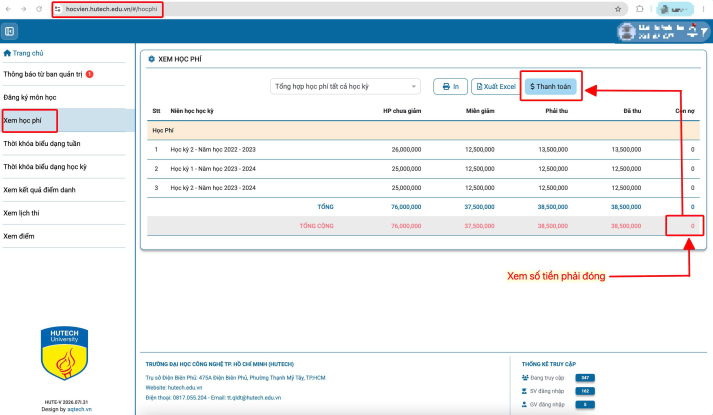The height and width of the screenshot is (415, 713).
Task: Click the Trụ sở Điện Biên Phủ address line
Action: 236,378
